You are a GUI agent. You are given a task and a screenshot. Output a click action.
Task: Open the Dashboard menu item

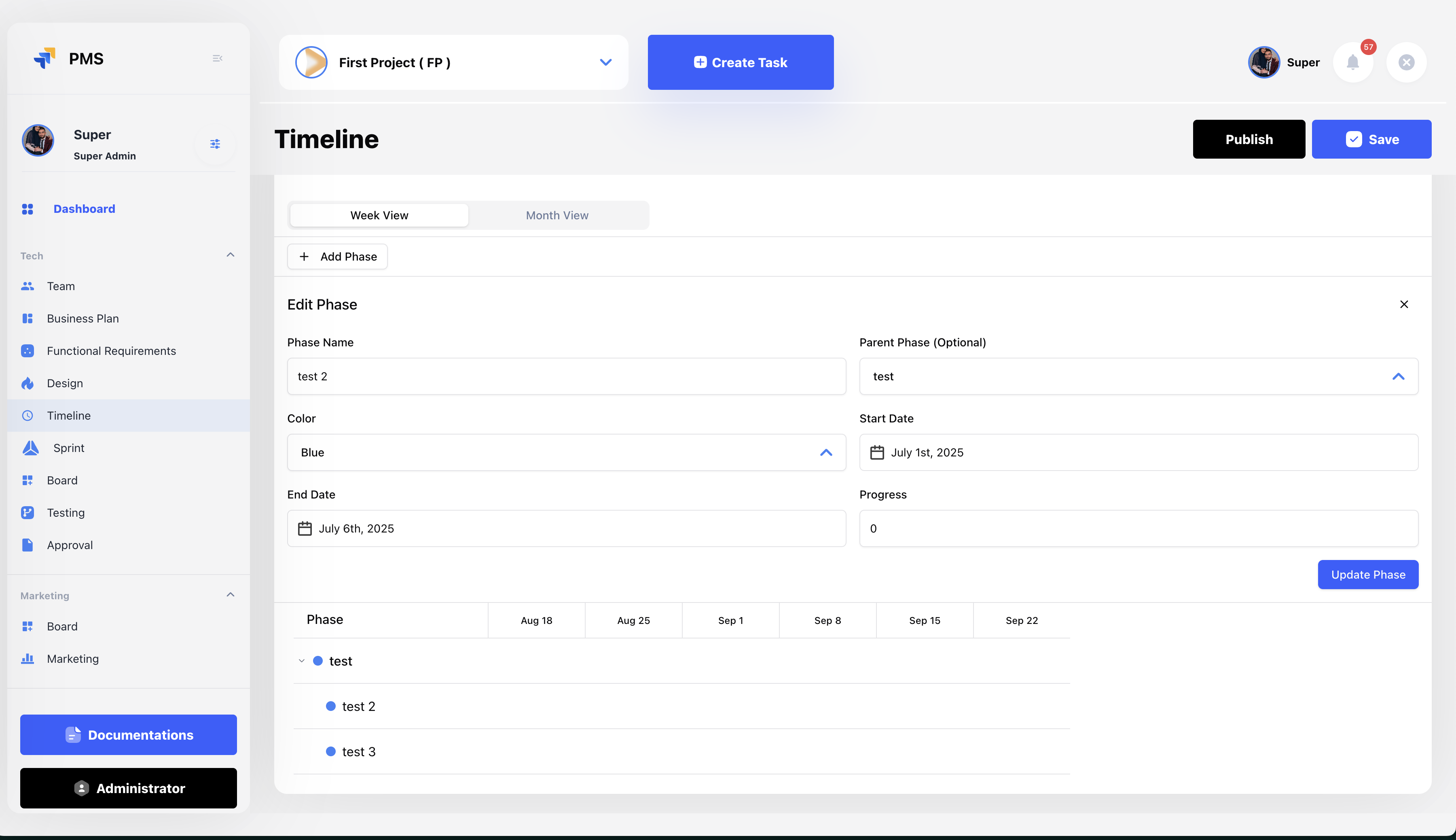pyautogui.click(x=84, y=209)
